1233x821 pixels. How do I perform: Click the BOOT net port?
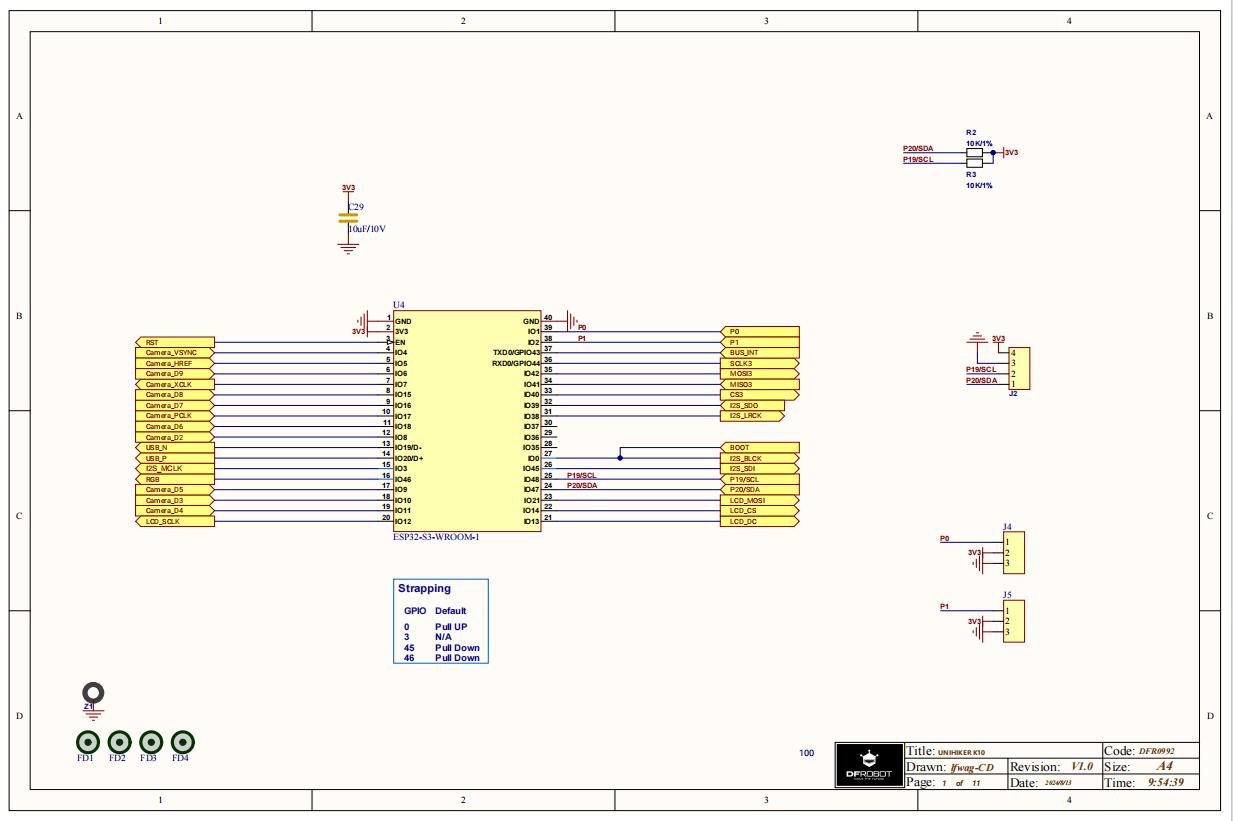tap(759, 448)
